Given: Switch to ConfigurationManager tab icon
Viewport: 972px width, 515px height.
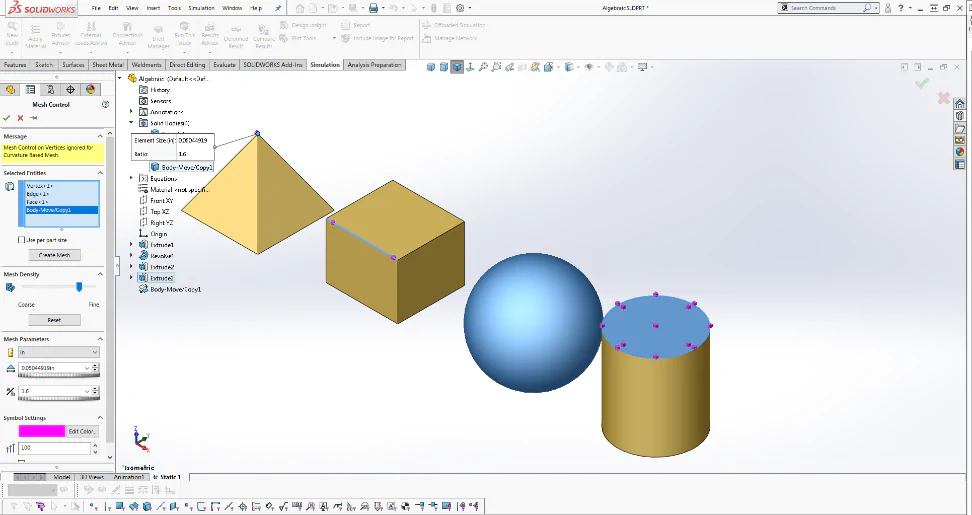Looking at the screenshot, I should (x=51, y=90).
